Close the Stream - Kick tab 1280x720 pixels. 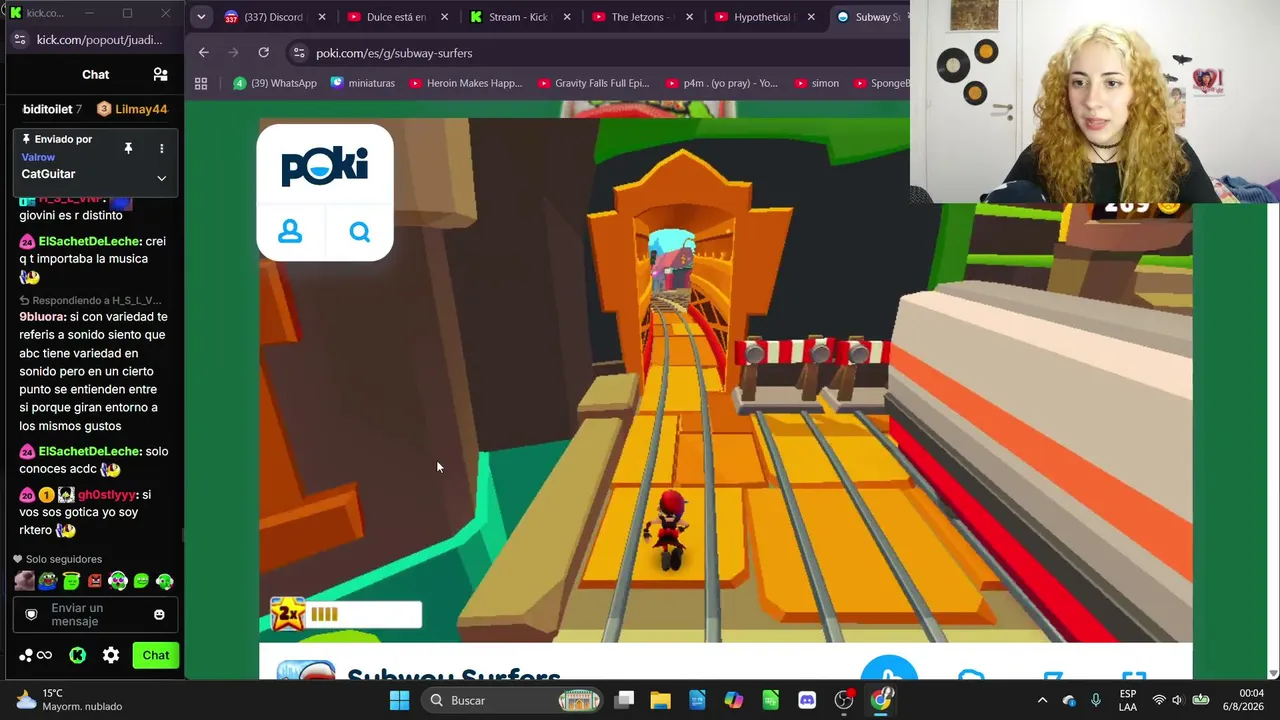pyautogui.click(x=567, y=17)
